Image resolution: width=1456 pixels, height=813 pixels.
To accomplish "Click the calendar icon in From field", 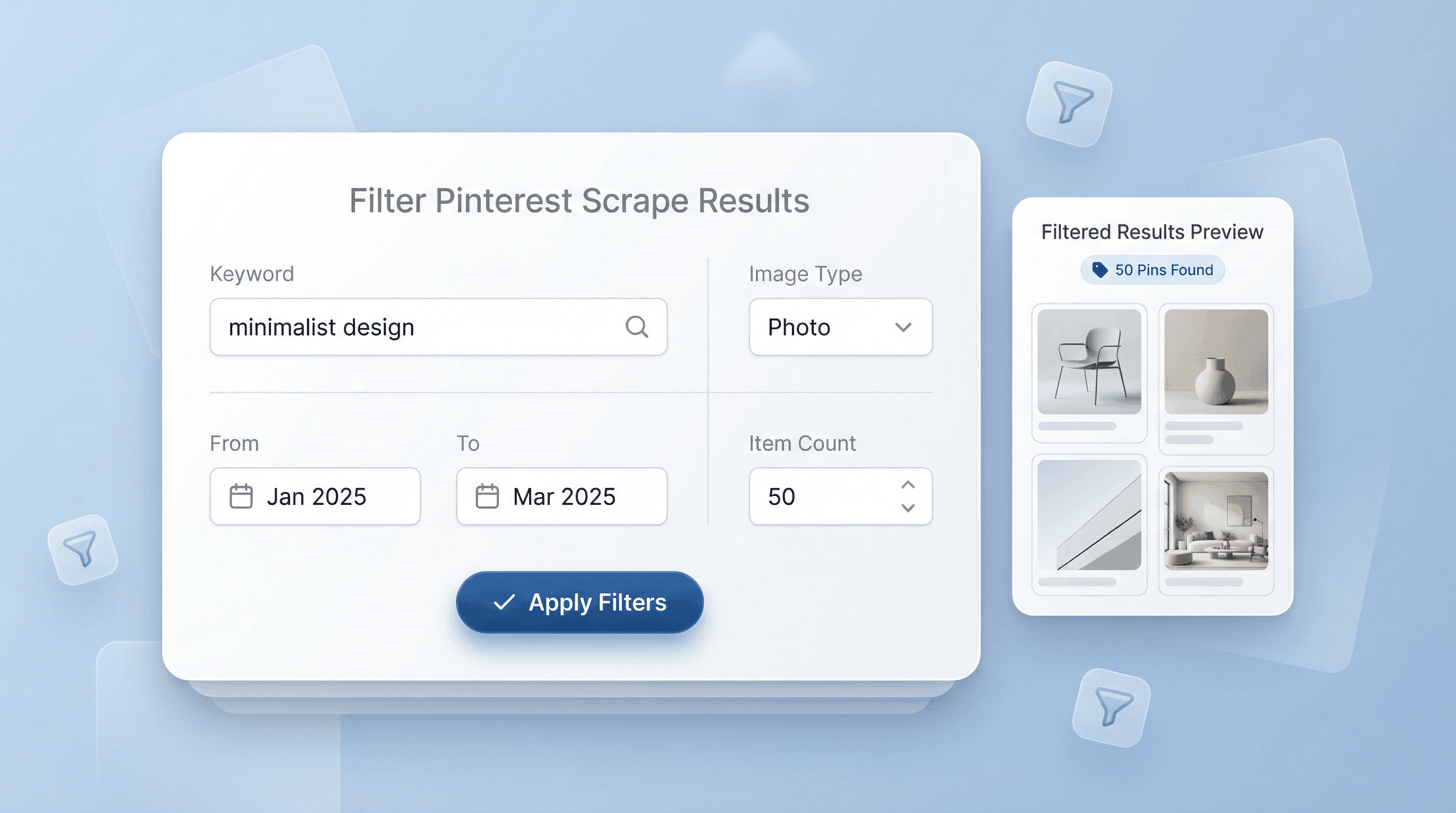I will (x=241, y=496).
